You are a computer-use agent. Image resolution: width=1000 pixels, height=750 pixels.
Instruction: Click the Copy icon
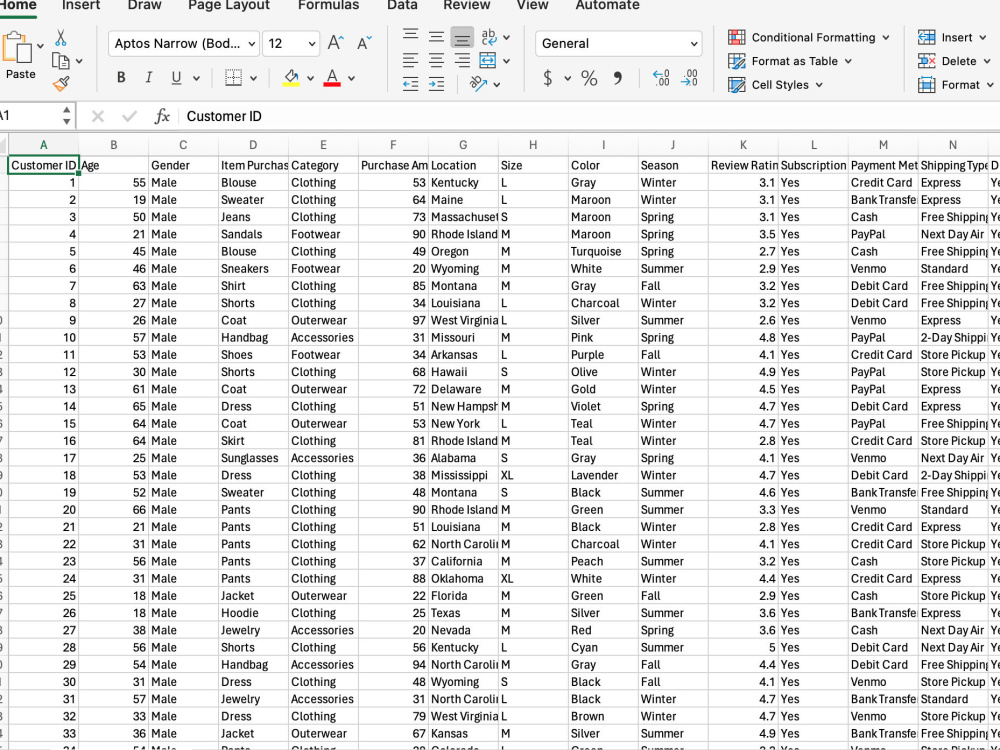click(x=61, y=61)
